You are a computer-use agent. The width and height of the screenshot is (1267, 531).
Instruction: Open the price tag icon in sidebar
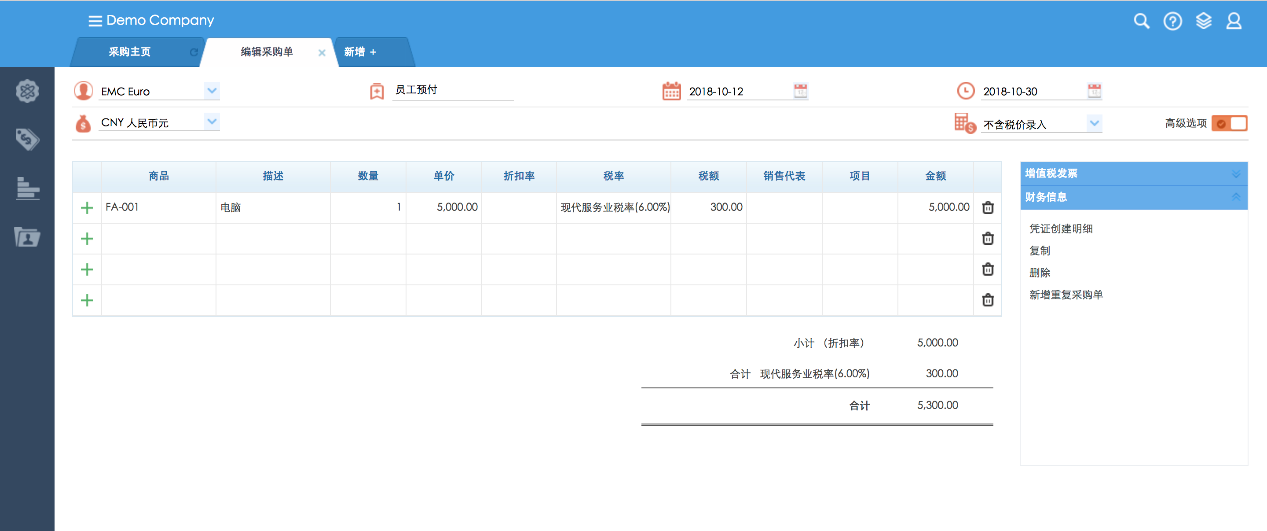[x=27, y=139]
